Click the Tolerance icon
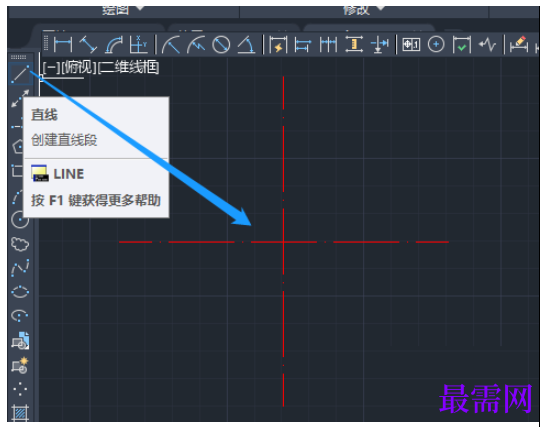Image resolution: width=551 pixels, height=430 pixels. [411, 45]
